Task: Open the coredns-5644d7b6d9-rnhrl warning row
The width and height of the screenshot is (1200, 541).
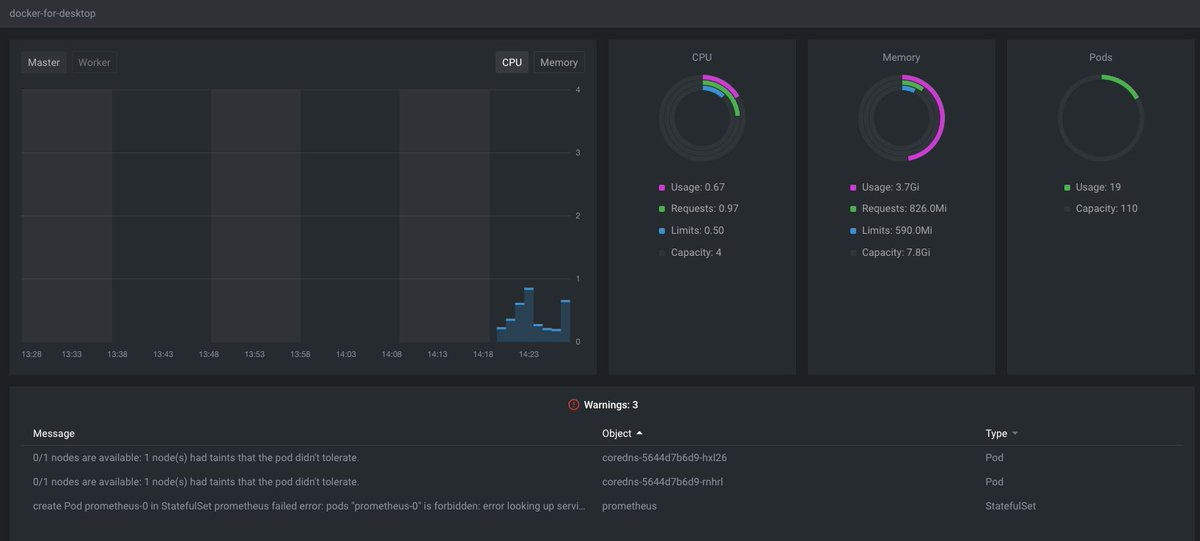Action: tap(600, 481)
